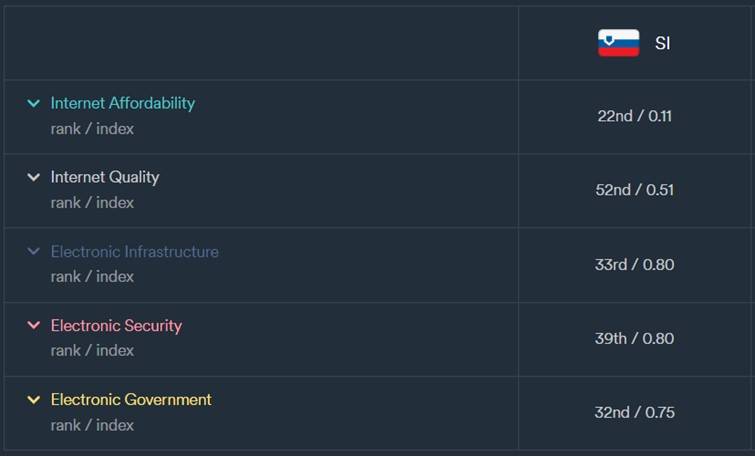Click the SI country code header

tap(662, 44)
